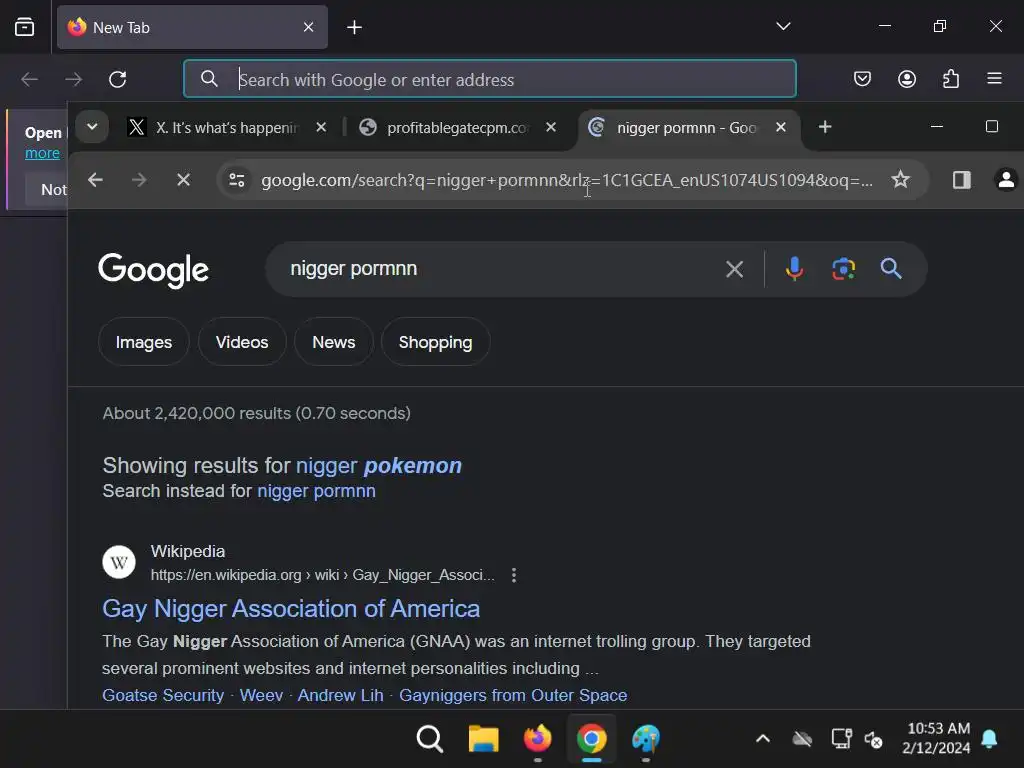The image size is (1024, 768).
Task: Reload the page in Firefox
Action: [x=118, y=80]
